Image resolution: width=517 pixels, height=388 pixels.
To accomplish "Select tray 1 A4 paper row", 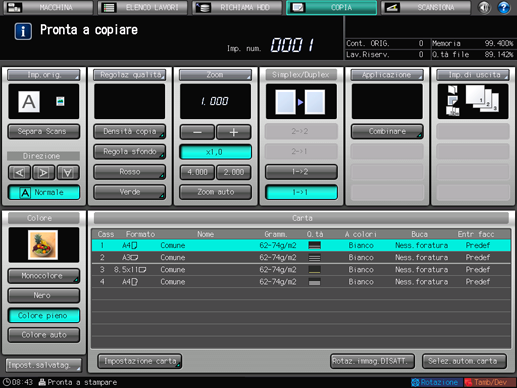I will [x=301, y=245].
